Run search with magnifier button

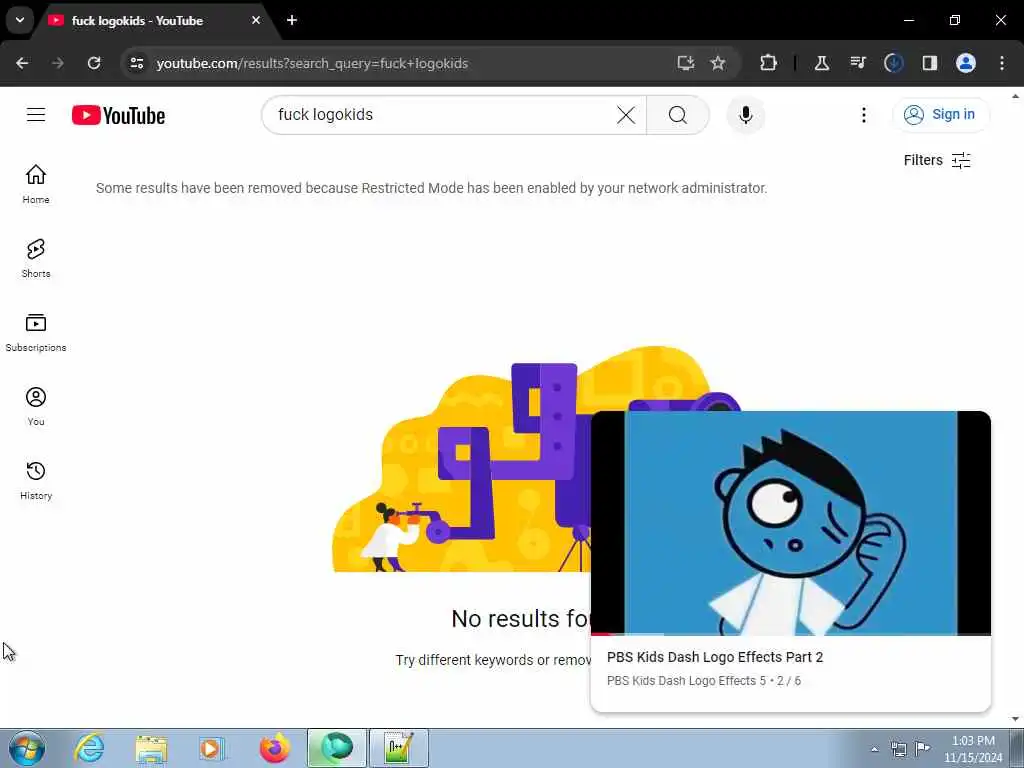click(x=678, y=115)
